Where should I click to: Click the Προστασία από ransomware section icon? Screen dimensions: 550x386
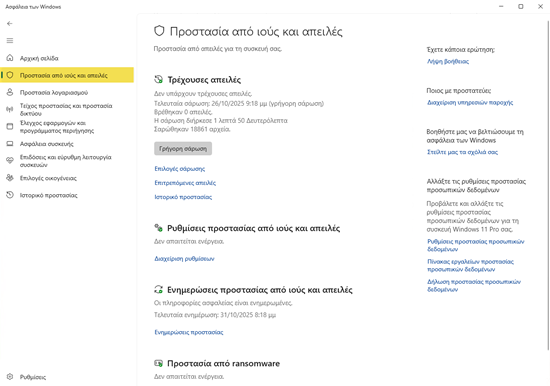point(159,363)
